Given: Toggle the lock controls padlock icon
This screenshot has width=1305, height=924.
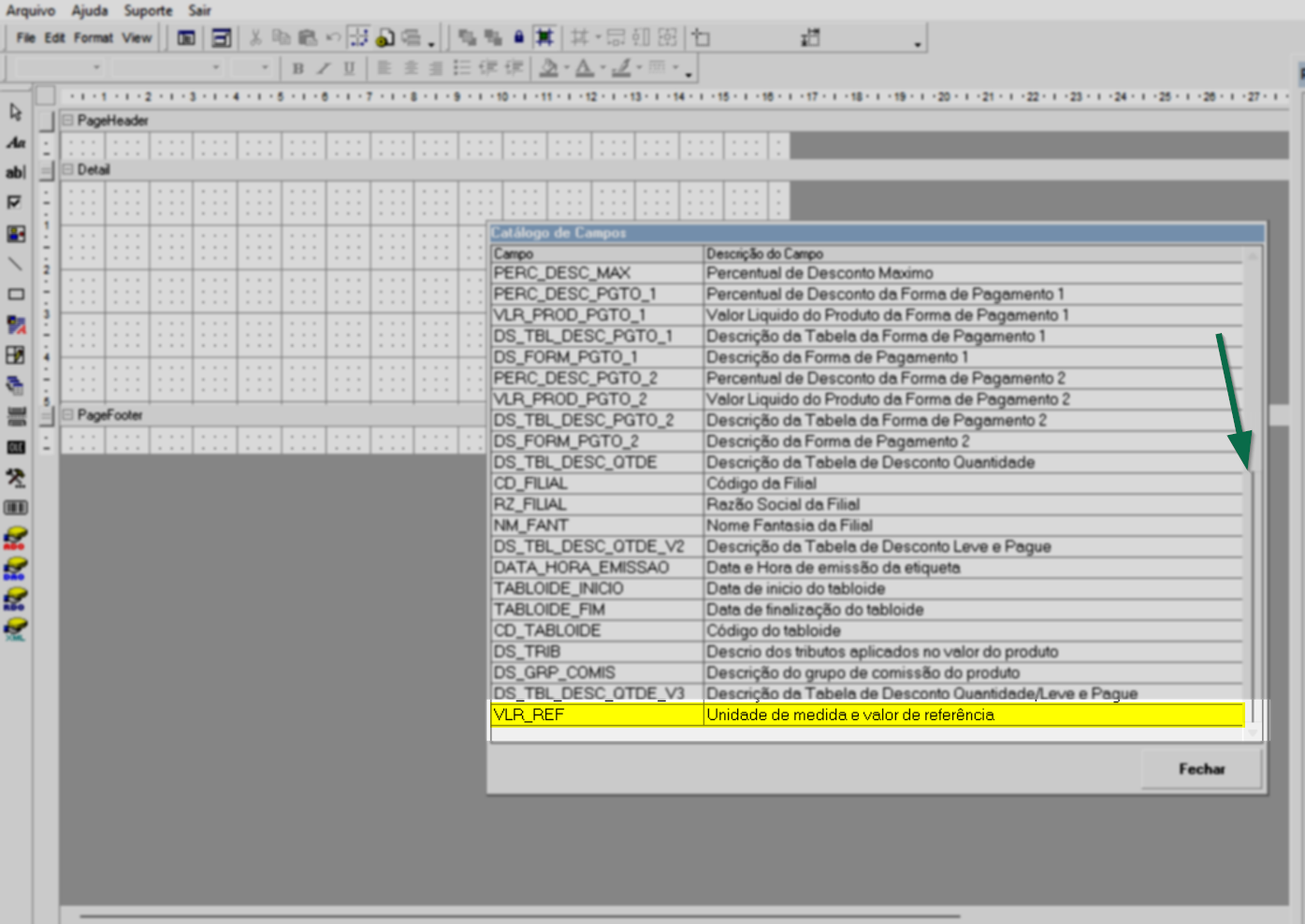Looking at the screenshot, I should tap(518, 37).
